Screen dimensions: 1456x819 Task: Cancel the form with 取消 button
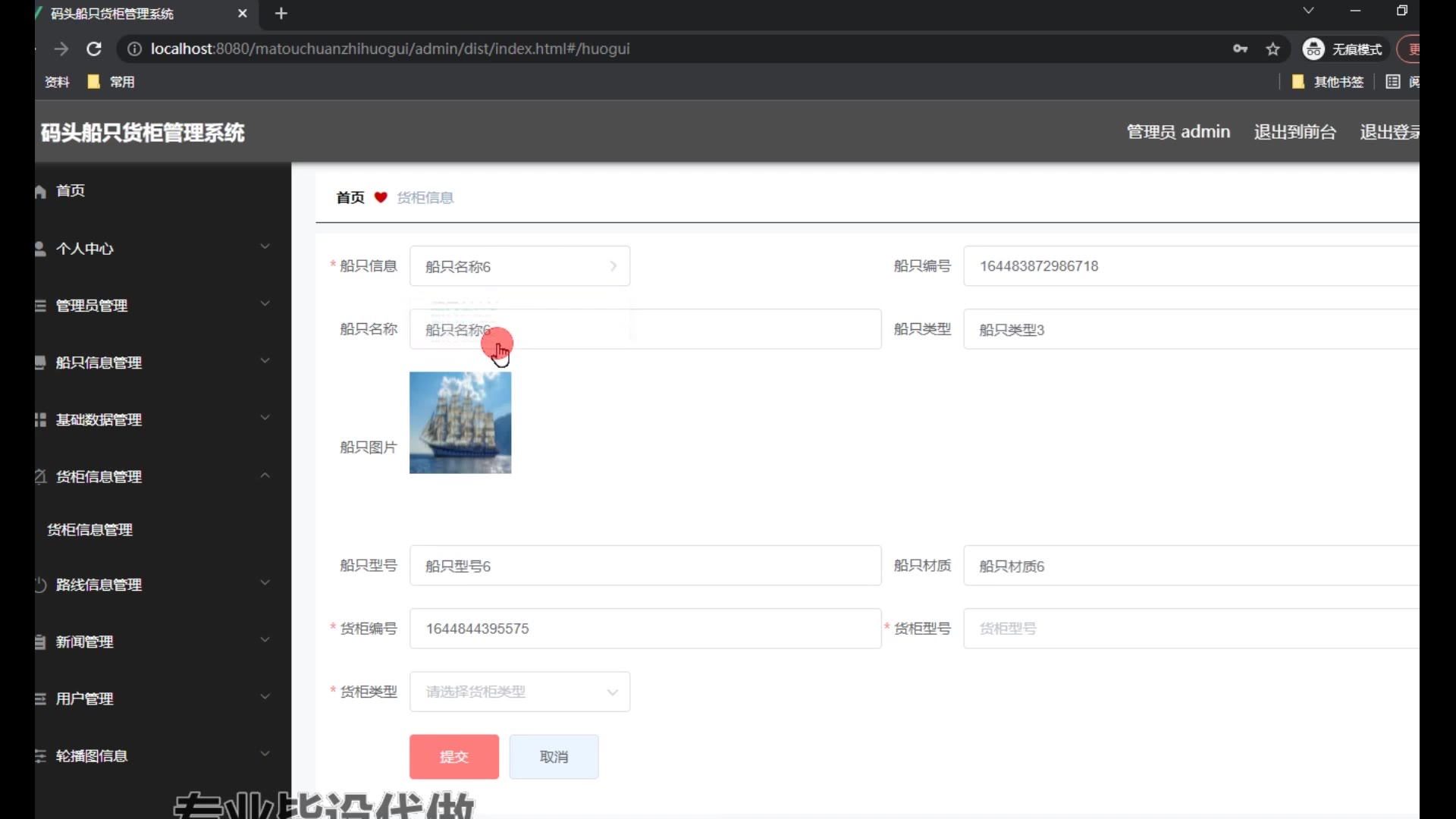[554, 757]
